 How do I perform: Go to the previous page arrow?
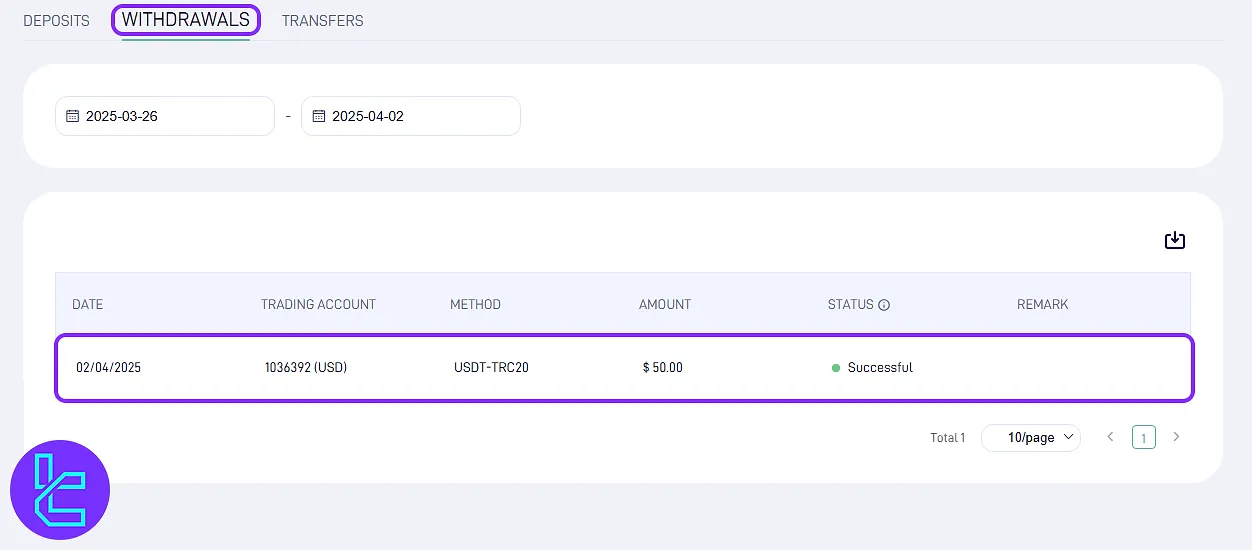[x=1110, y=437]
